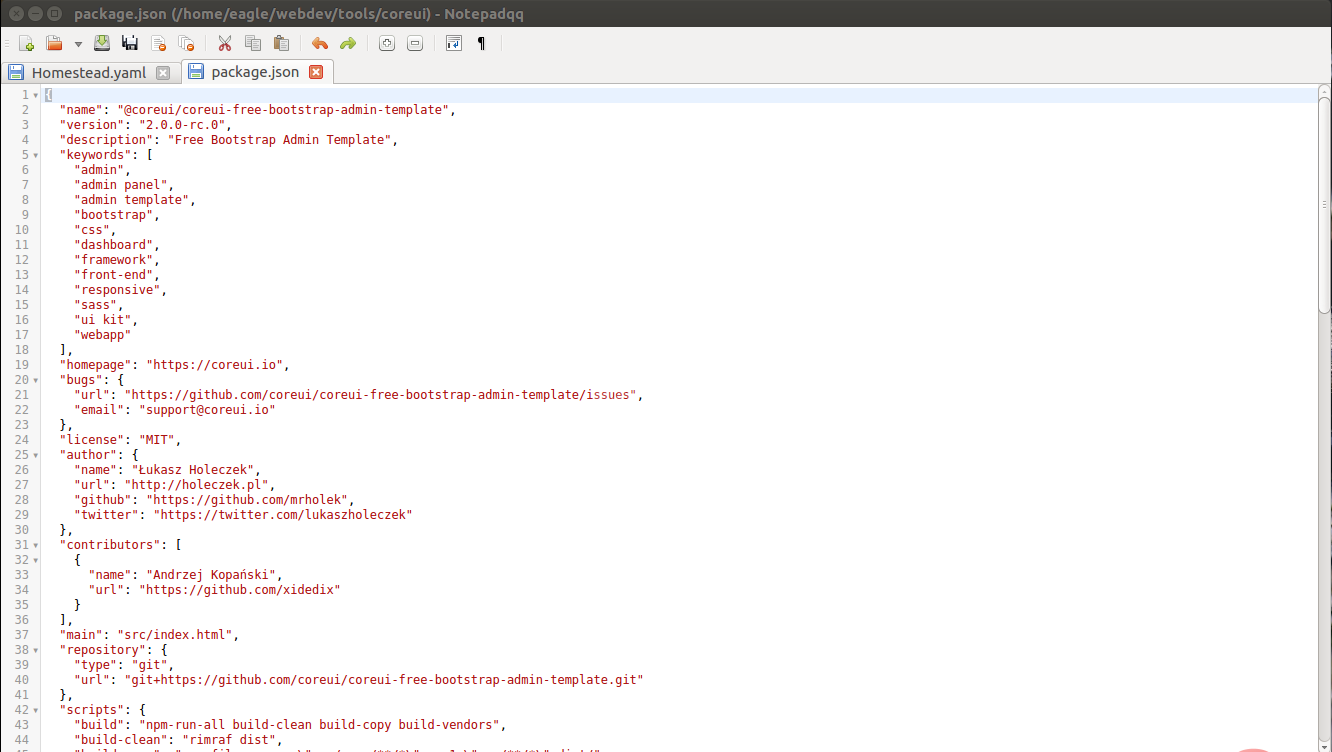The height and width of the screenshot is (752, 1332).
Task: Toggle show all characters pilcrow icon
Action: [481, 44]
